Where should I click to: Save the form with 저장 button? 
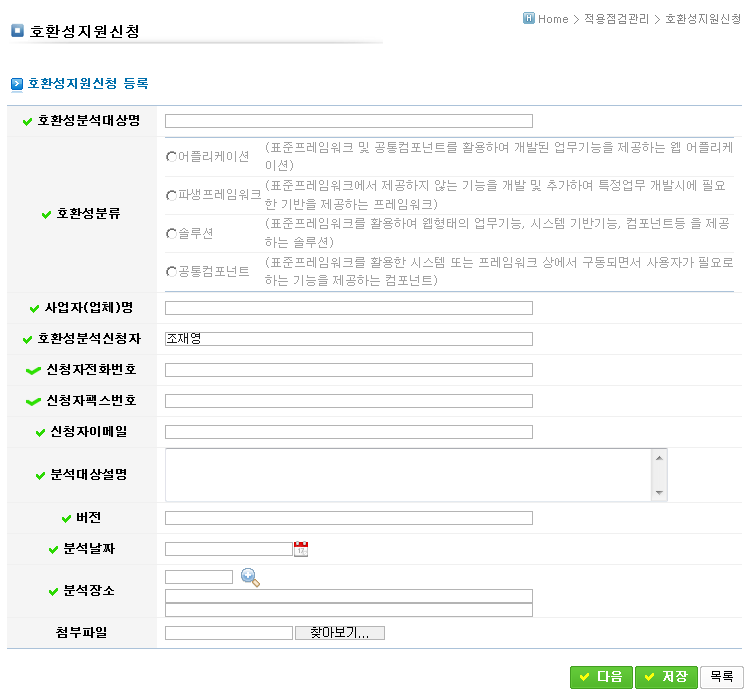coord(666,677)
